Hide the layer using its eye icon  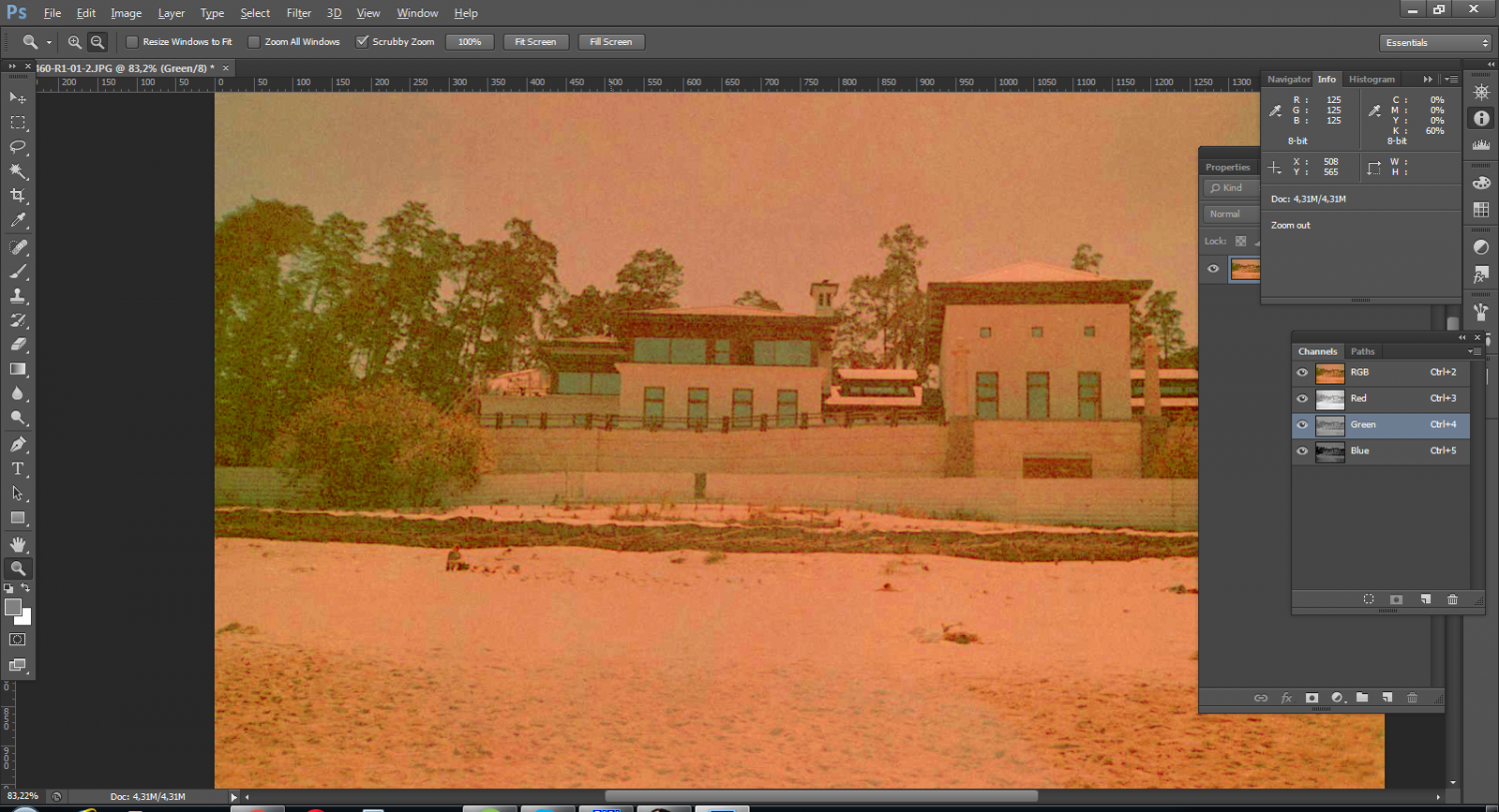pos(1213,269)
